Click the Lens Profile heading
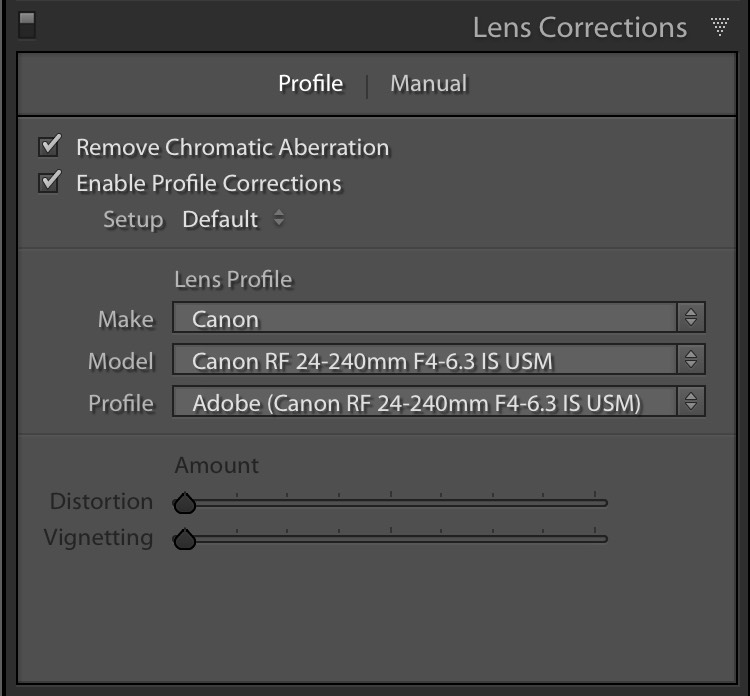The width and height of the screenshot is (750, 696). [x=233, y=279]
